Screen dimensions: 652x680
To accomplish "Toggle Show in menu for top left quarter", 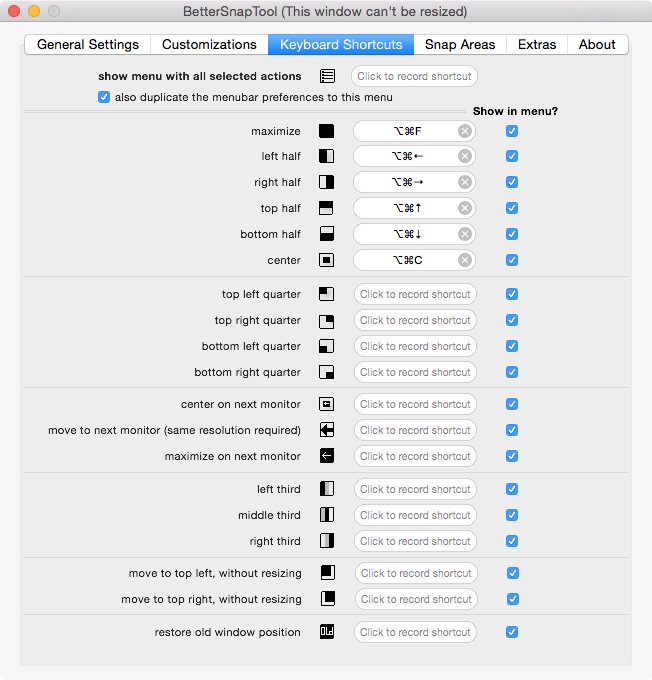I will click(x=512, y=294).
